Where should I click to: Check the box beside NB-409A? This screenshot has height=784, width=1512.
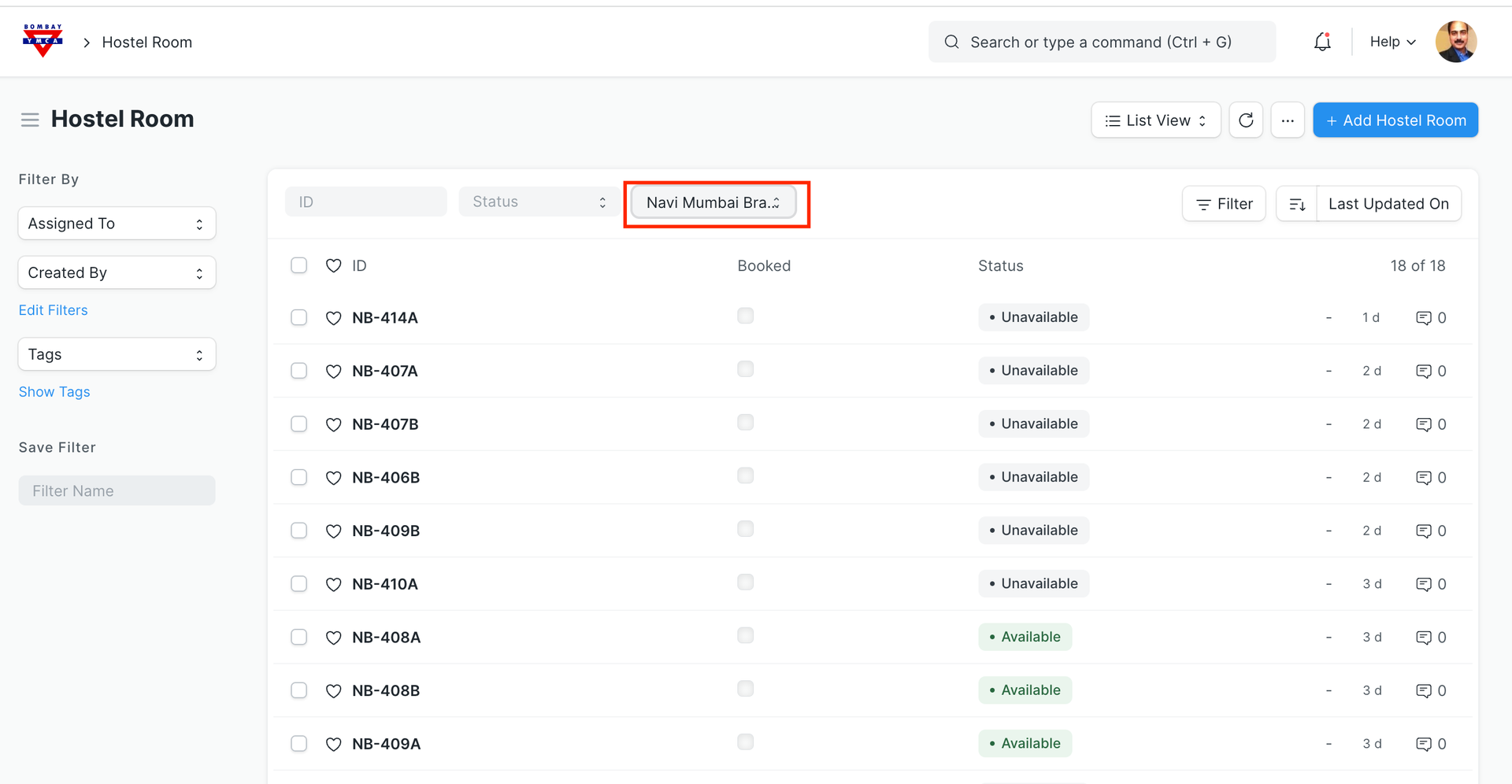[299, 744]
